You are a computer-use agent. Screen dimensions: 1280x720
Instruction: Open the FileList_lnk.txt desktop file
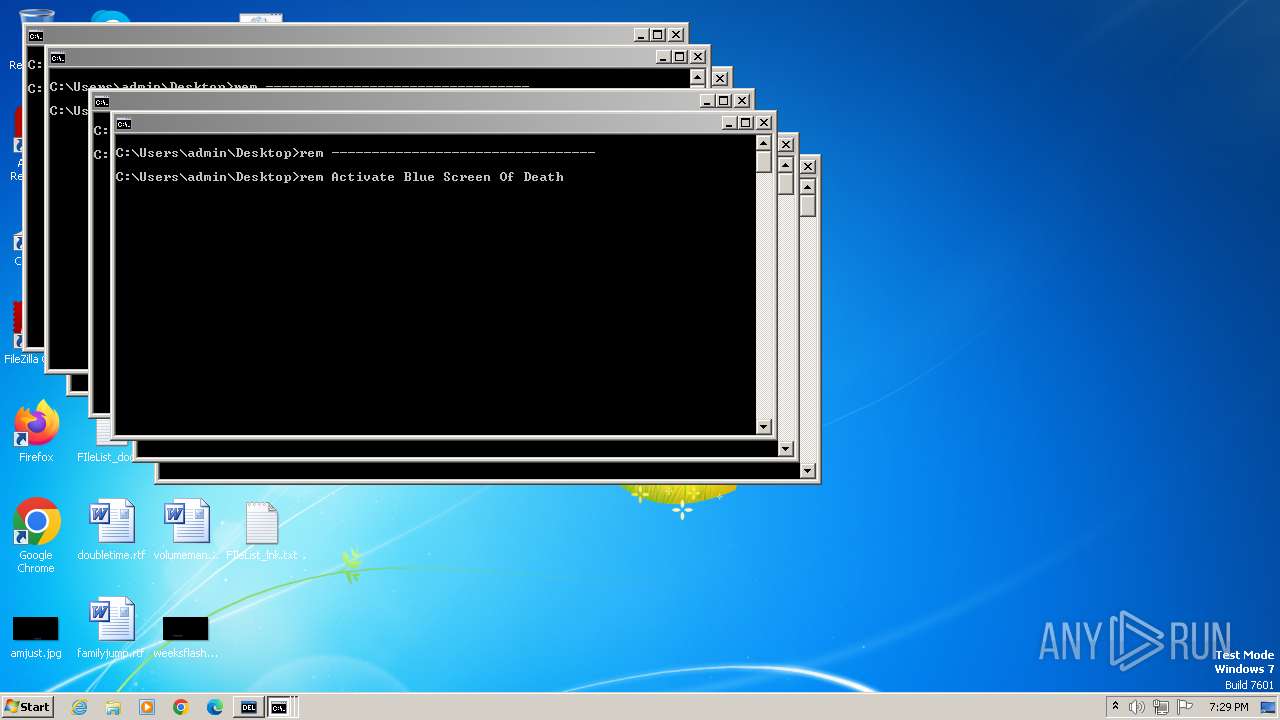pos(261,530)
